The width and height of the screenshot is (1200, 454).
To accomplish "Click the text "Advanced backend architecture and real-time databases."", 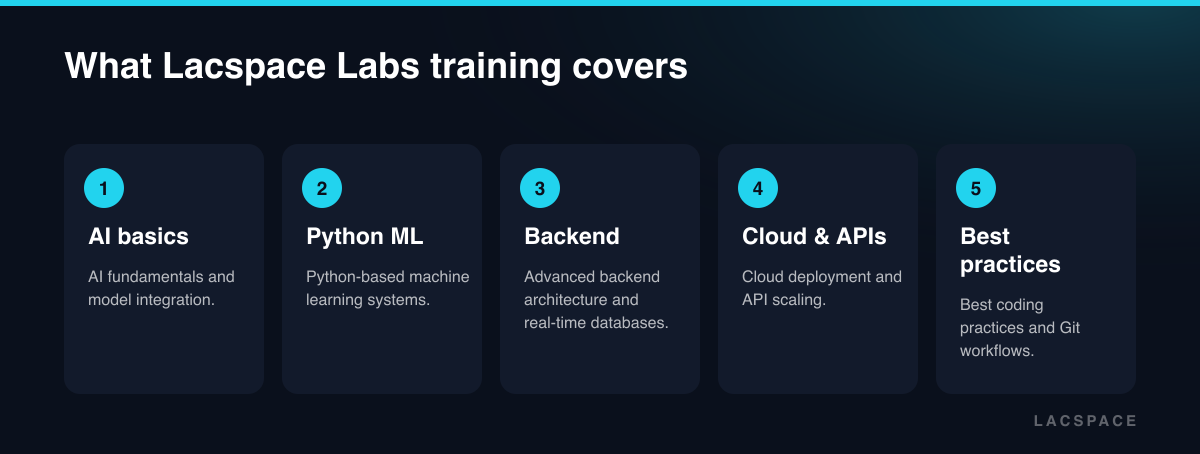I will 596,299.
